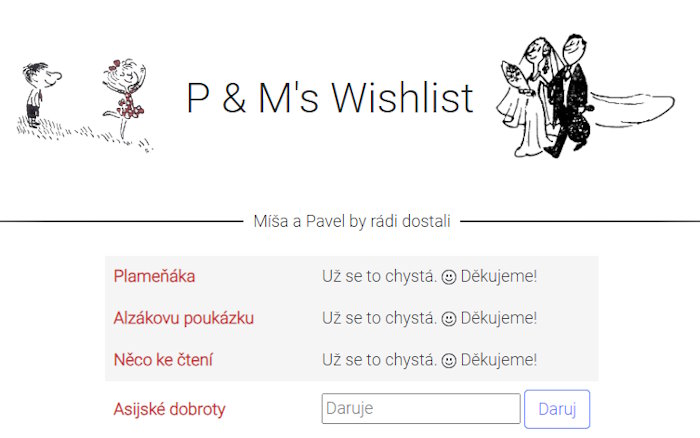The image size is (700, 438).
Task: Click the dancing girl with red dress
Action: [125, 97]
